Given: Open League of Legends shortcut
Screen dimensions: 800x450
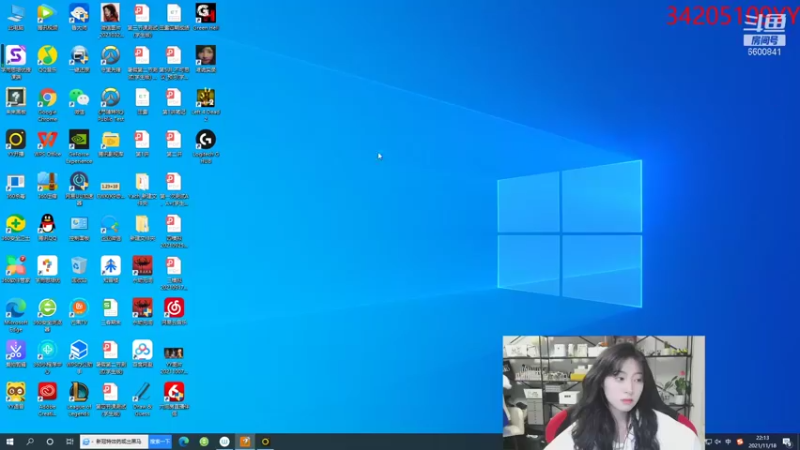Looking at the screenshot, I should tap(79, 399).
